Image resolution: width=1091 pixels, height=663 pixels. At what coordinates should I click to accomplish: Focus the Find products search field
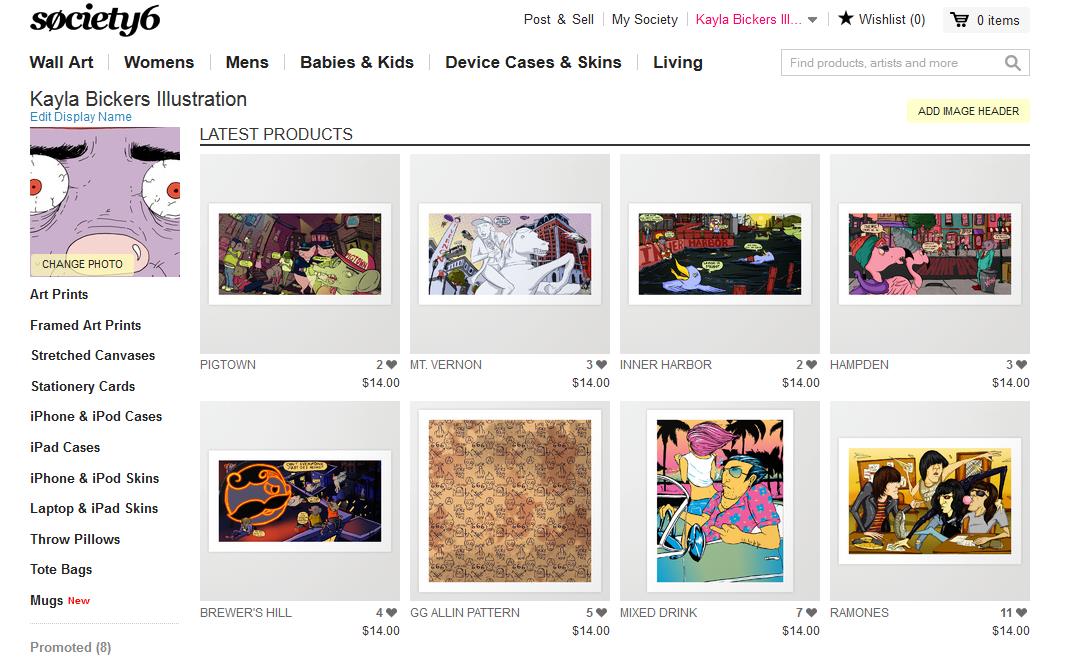click(x=893, y=63)
